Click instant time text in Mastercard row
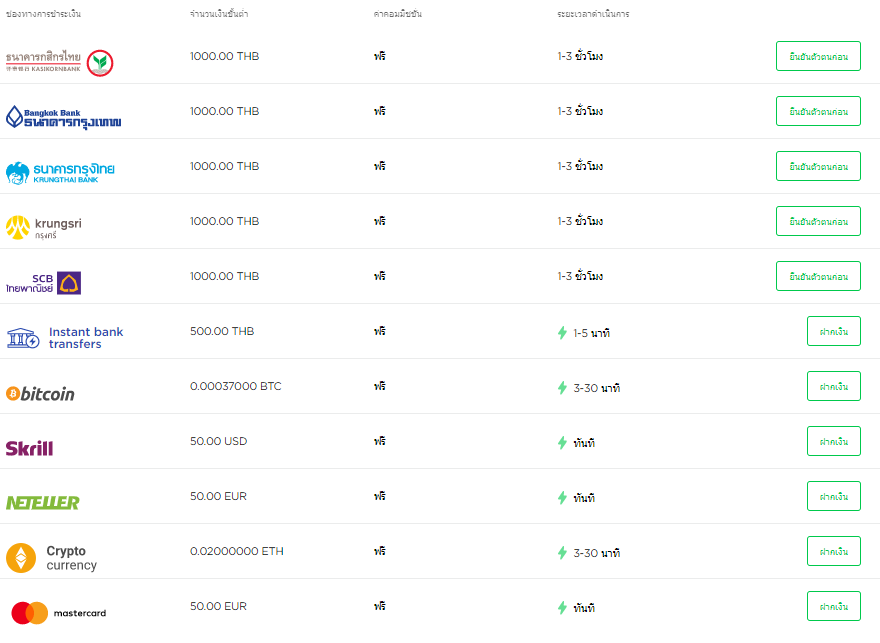The image size is (880, 643). click(584, 608)
